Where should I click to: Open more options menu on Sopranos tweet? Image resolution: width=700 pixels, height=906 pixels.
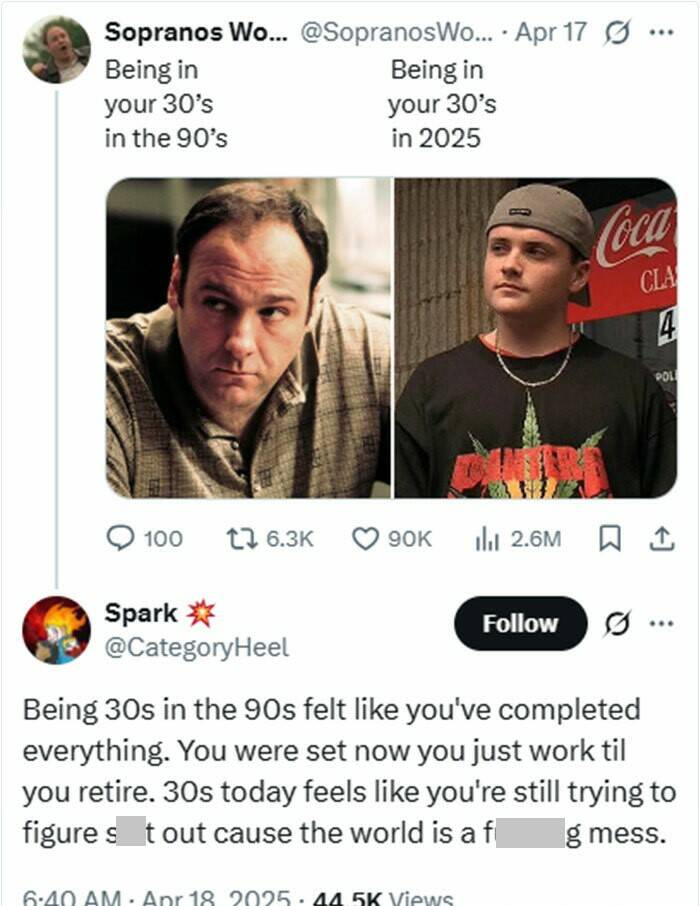coord(661,31)
